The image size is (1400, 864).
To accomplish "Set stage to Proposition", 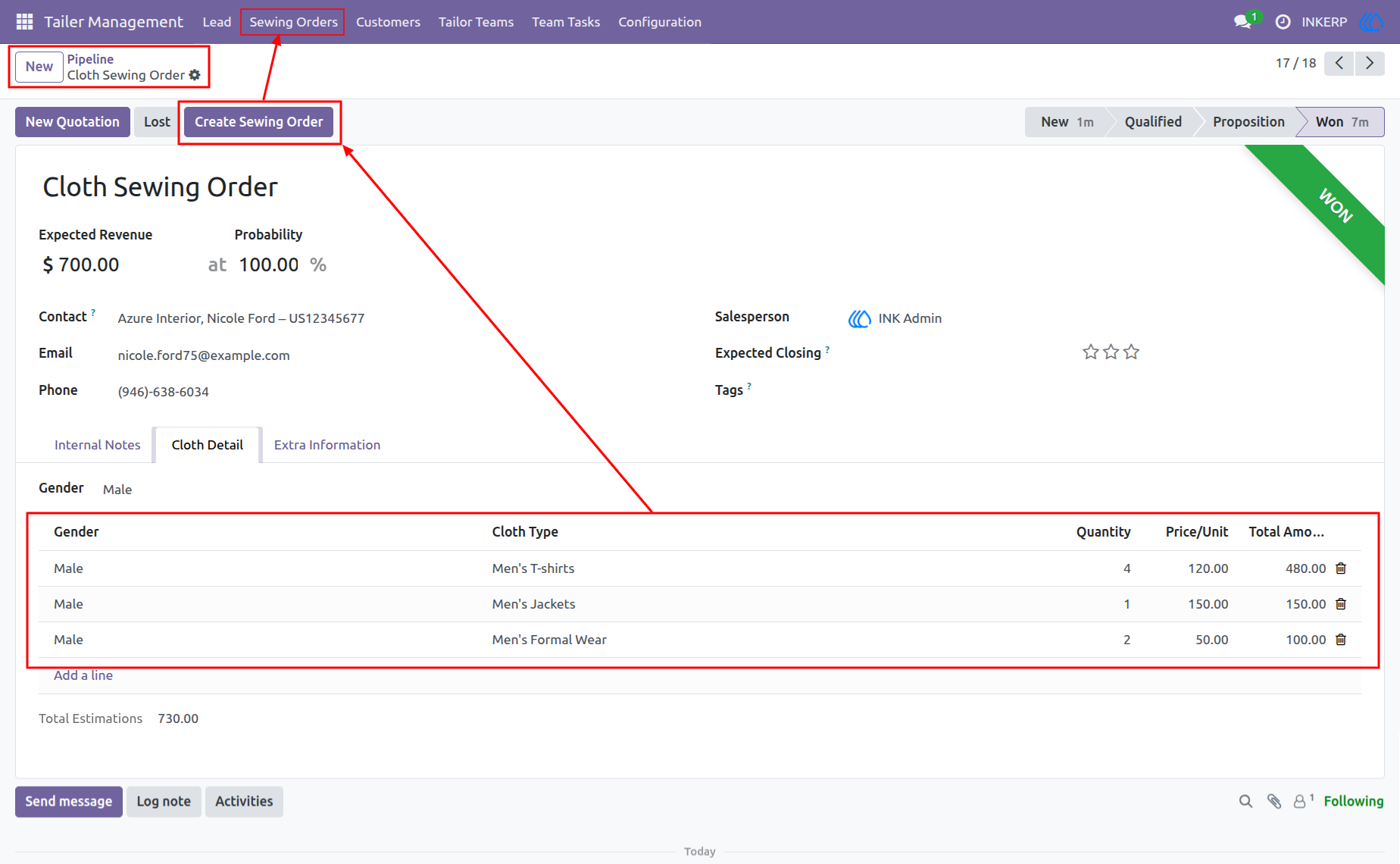I will tap(1248, 122).
